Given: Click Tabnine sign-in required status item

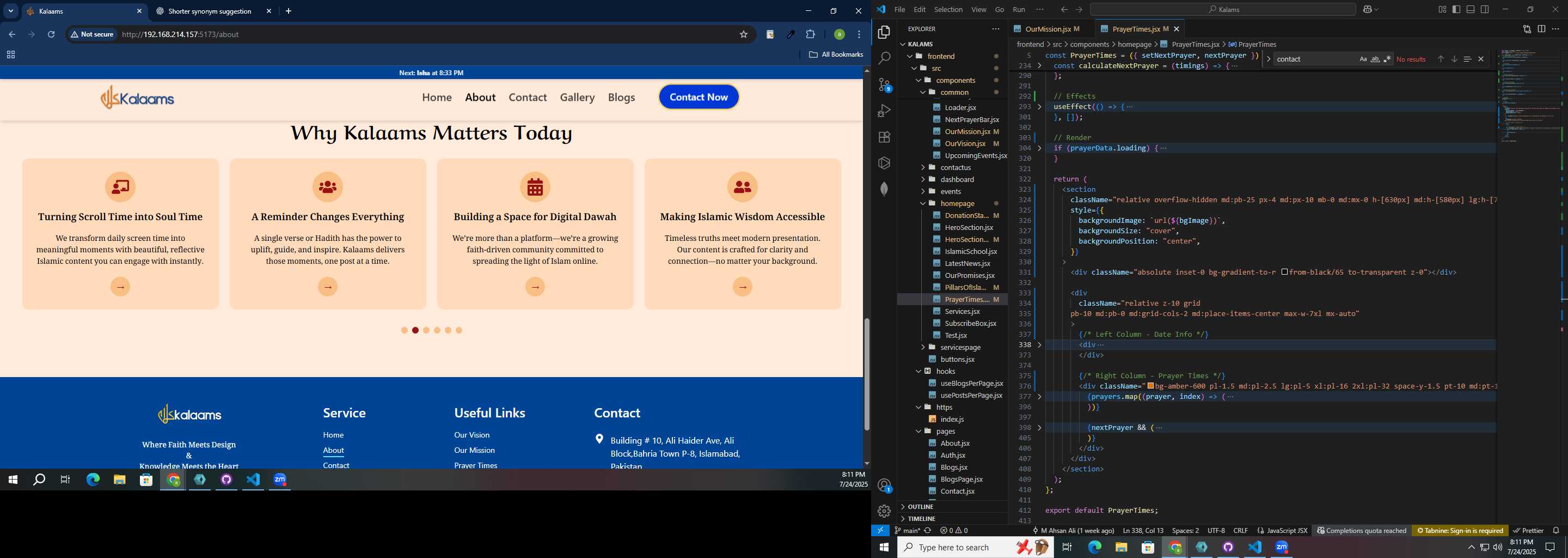Looking at the screenshot, I should click(1460, 531).
